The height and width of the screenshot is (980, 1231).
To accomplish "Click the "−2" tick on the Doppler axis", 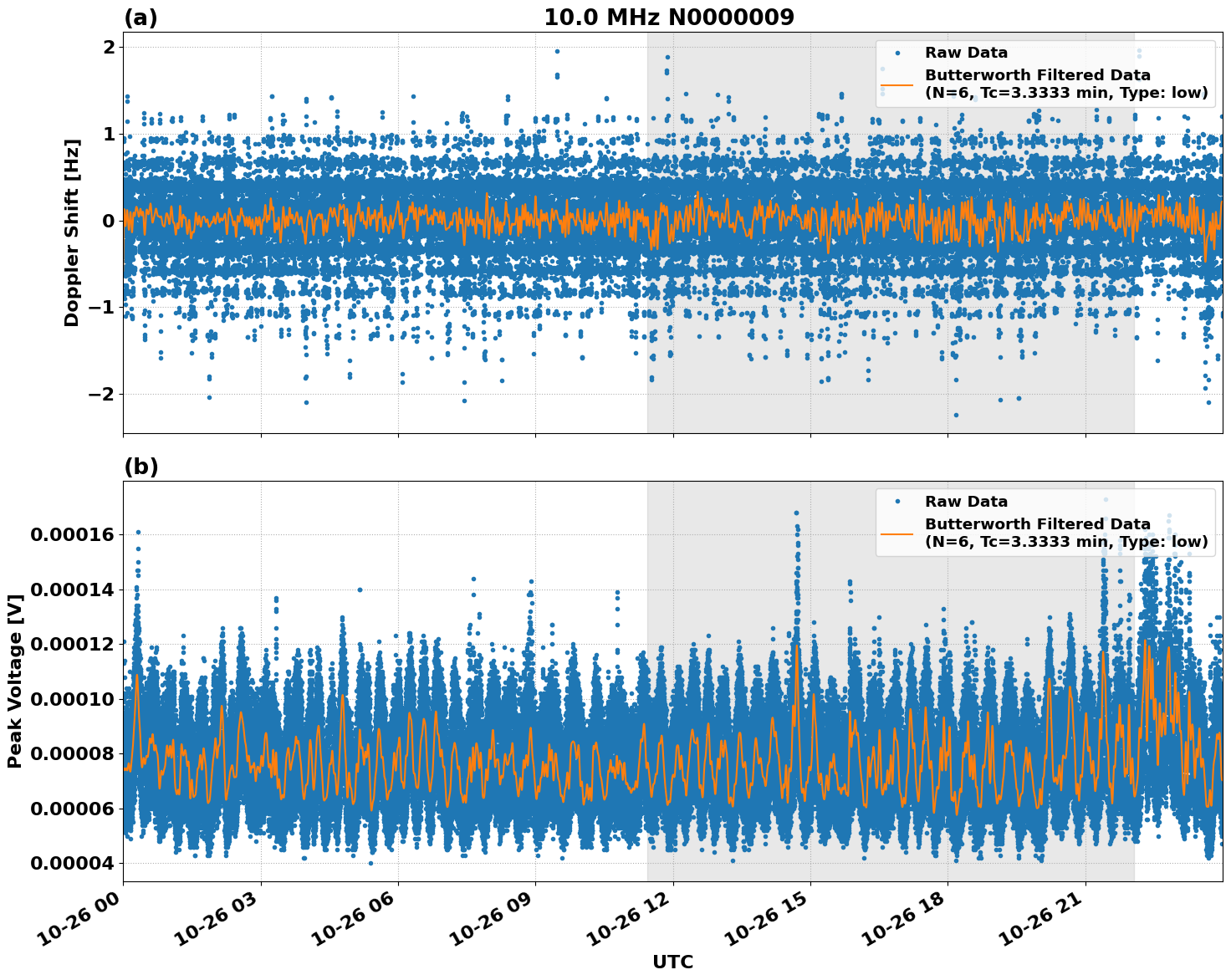I will pyautogui.click(x=100, y=394).
